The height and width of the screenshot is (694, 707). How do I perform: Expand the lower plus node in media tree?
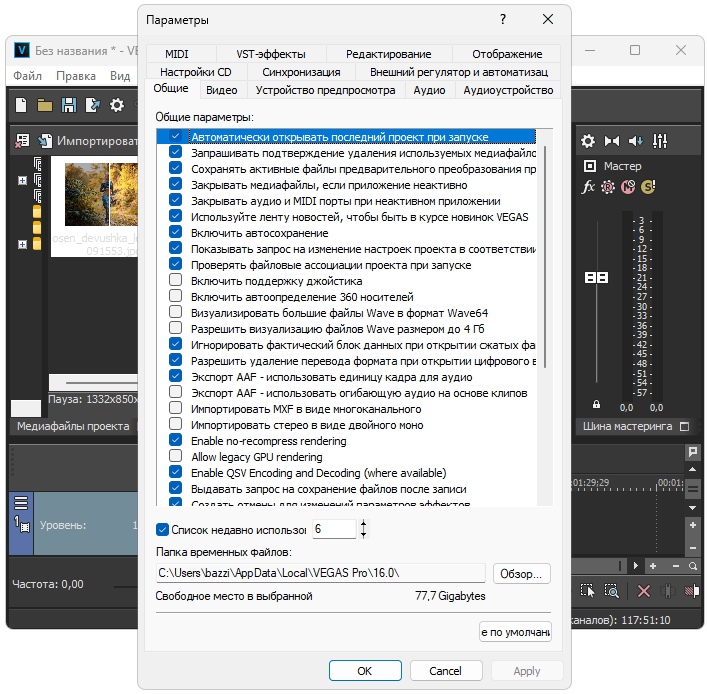click(x=22, y=244)
